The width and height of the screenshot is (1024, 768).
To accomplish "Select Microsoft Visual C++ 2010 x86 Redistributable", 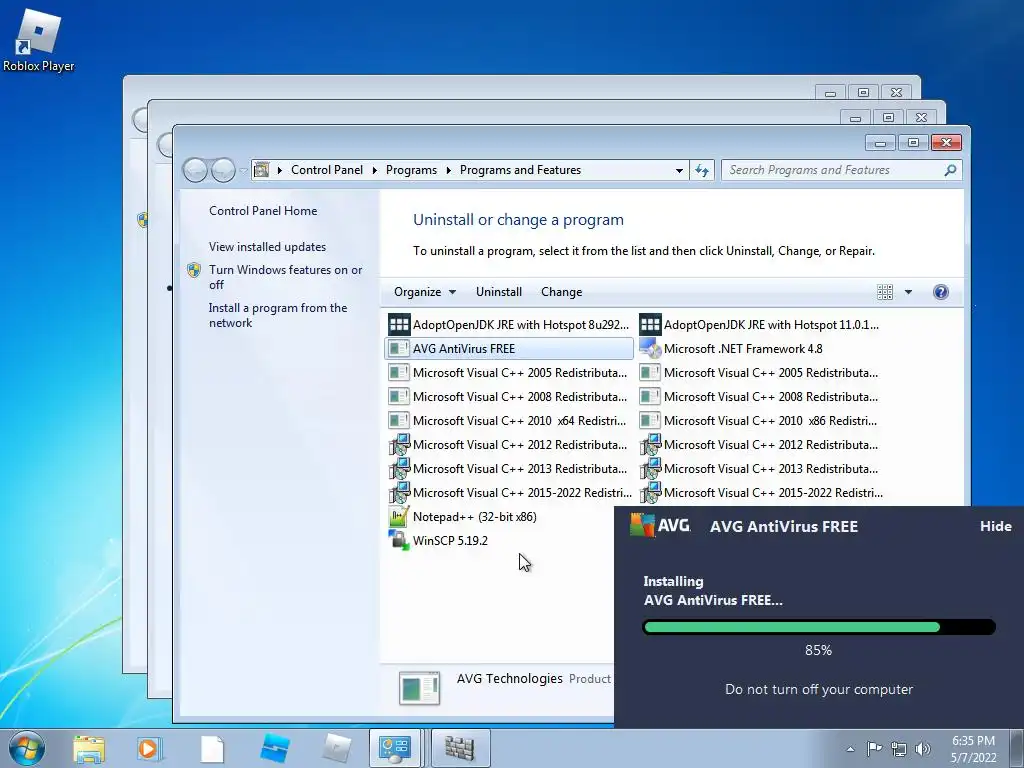I will [x=761, y=421].
